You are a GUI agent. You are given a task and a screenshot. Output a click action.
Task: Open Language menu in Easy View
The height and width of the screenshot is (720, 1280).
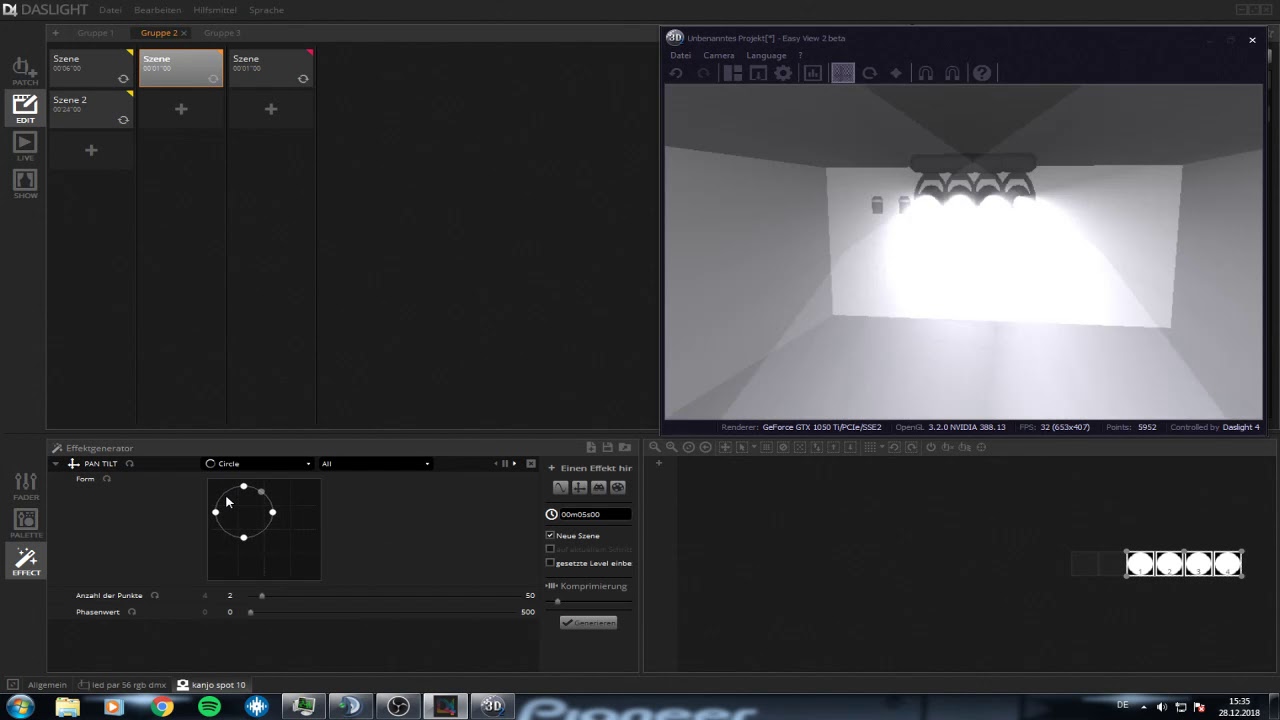click(766, 55)
